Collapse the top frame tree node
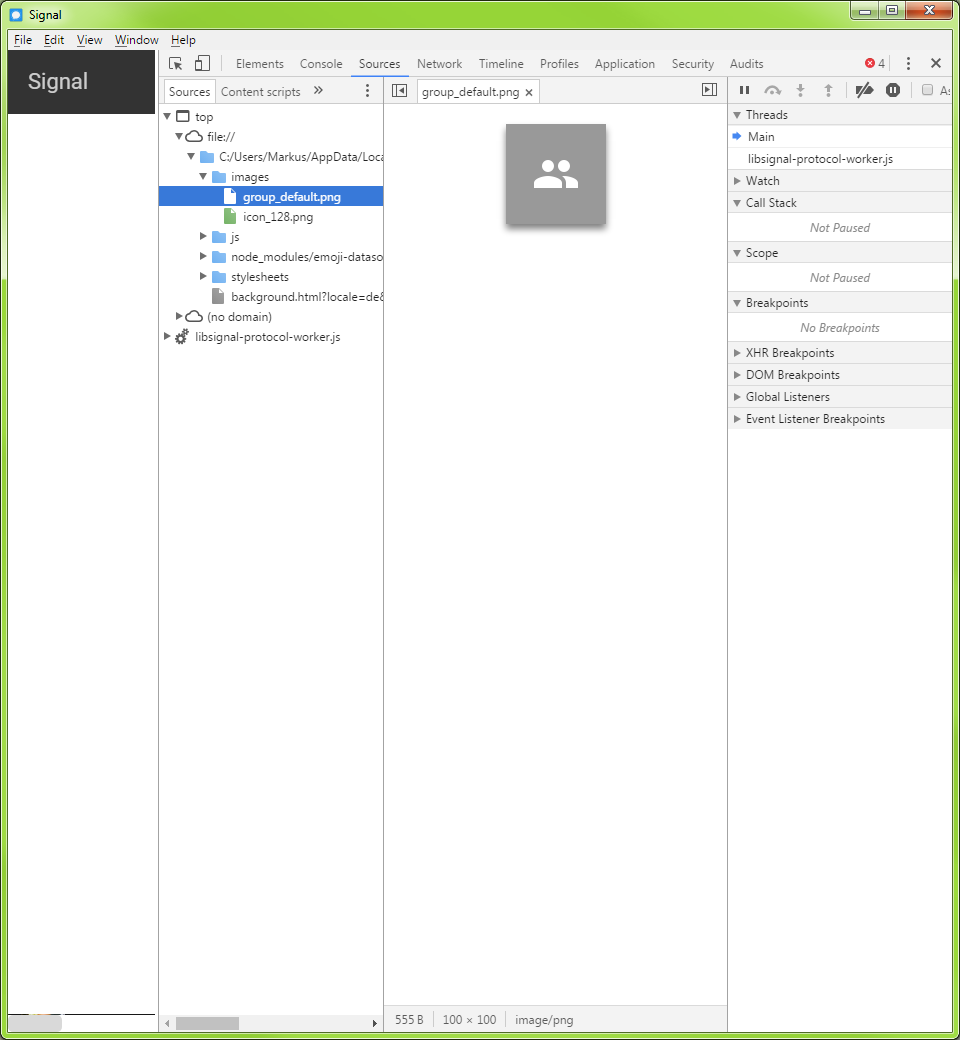 (167, 116)
